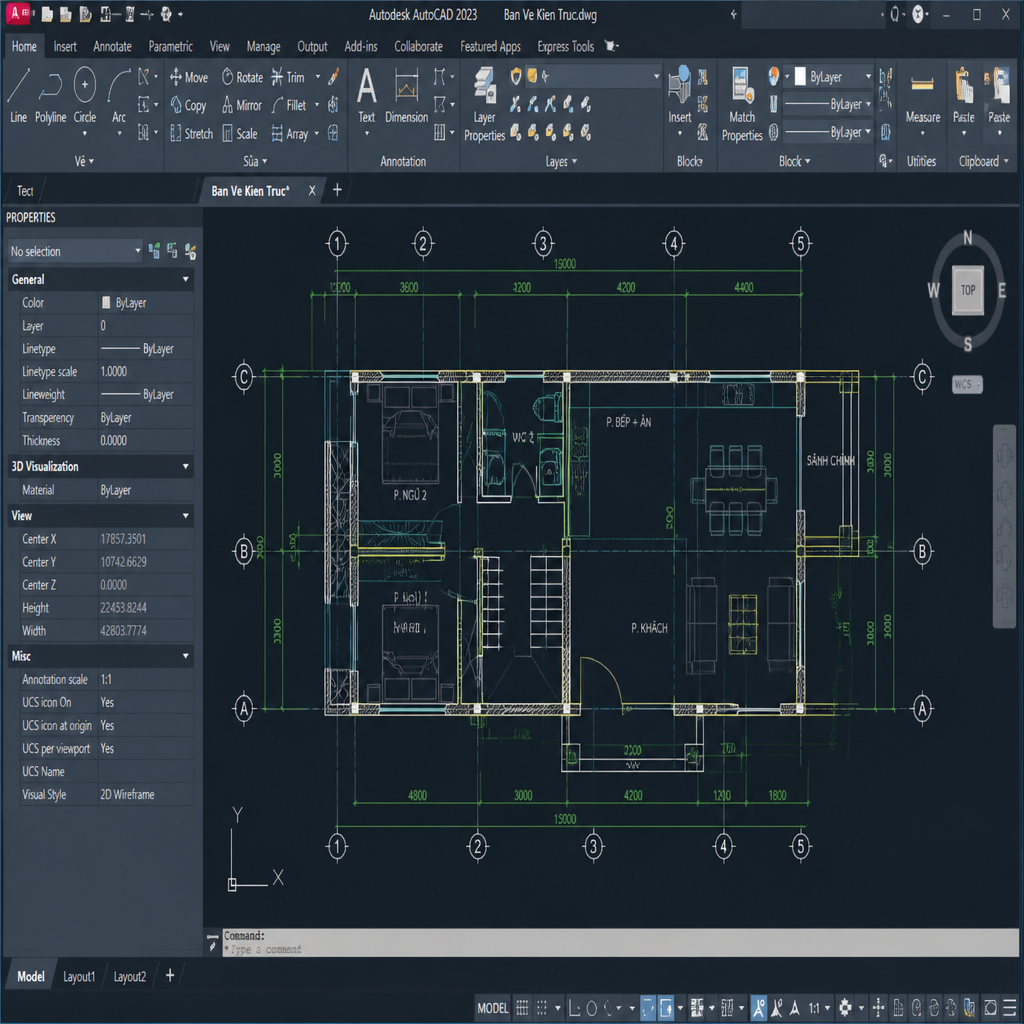Toggle object snap tracking in status bar
This screenshot has width=1024, height=1024.
point(647,1008)
